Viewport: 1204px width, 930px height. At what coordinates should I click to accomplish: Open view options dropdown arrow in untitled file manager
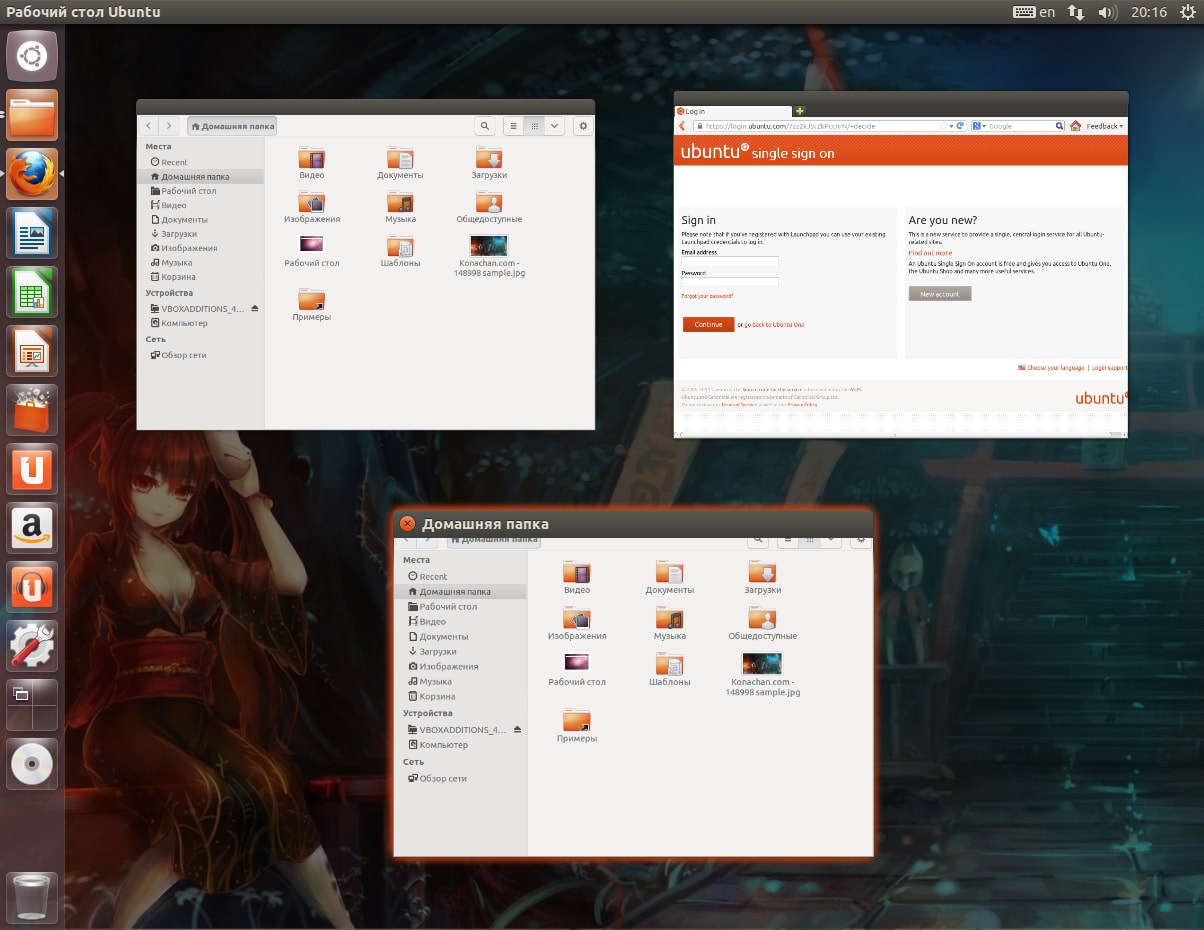[x=554, y=126]
